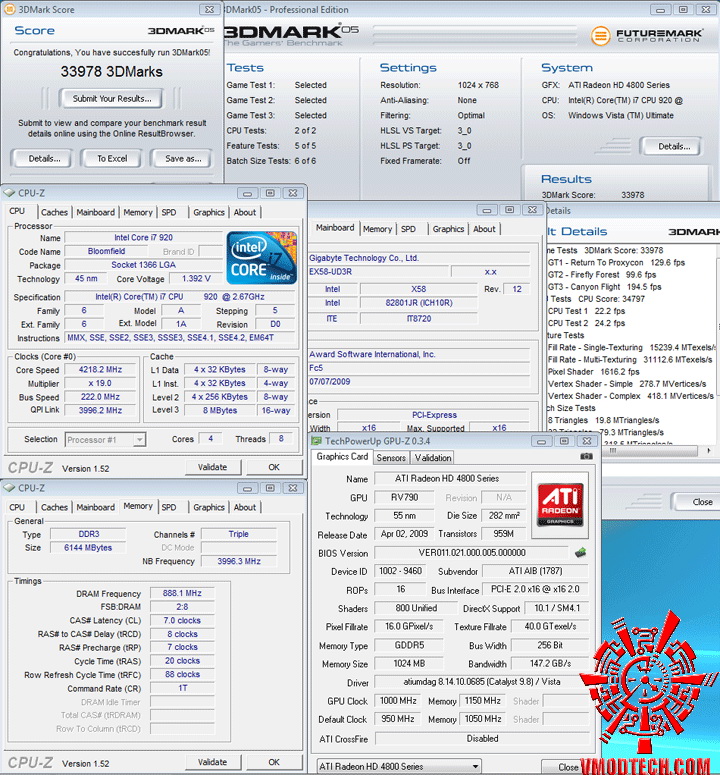Open CPU tab in bottom CPU-Z window

17,507
